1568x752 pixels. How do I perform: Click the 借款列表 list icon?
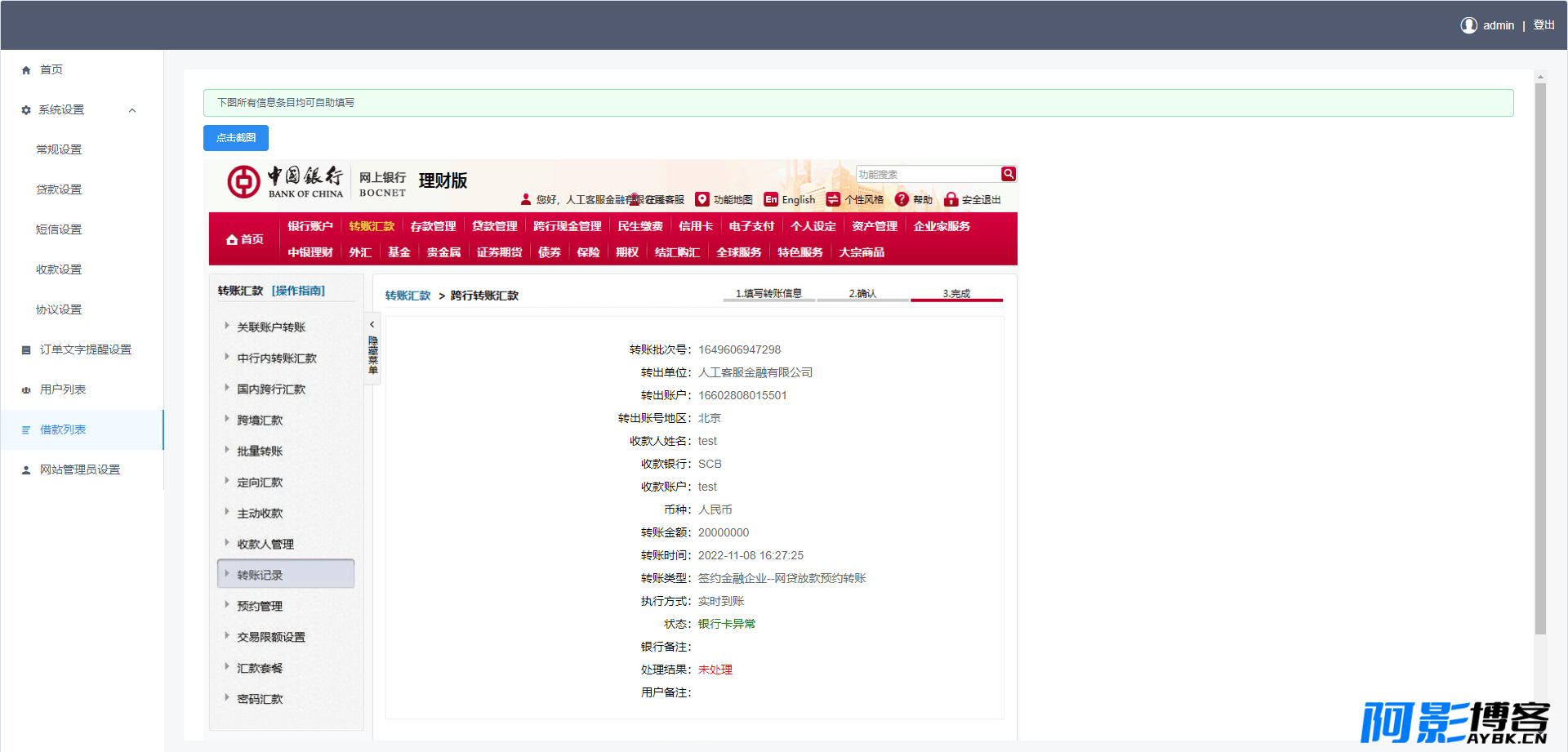pyautogui.click(x=26, y=429)
